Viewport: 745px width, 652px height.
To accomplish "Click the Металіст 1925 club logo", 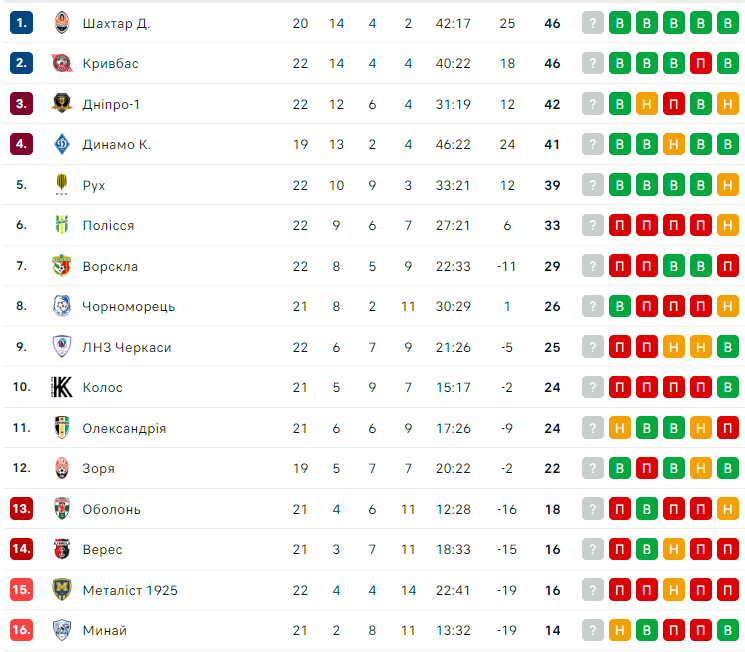I will click(x=62, y=590).
